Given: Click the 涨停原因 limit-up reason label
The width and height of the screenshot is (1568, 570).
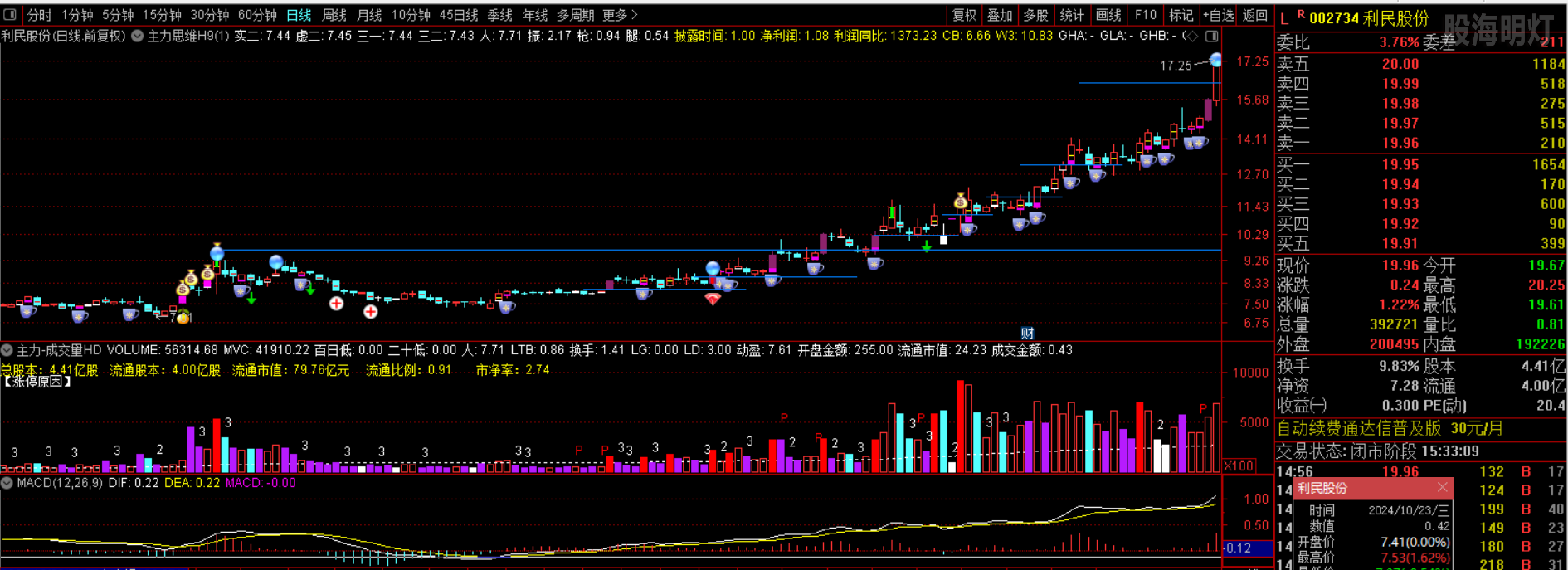Looking at the screenshot, I should coord(37,382).
